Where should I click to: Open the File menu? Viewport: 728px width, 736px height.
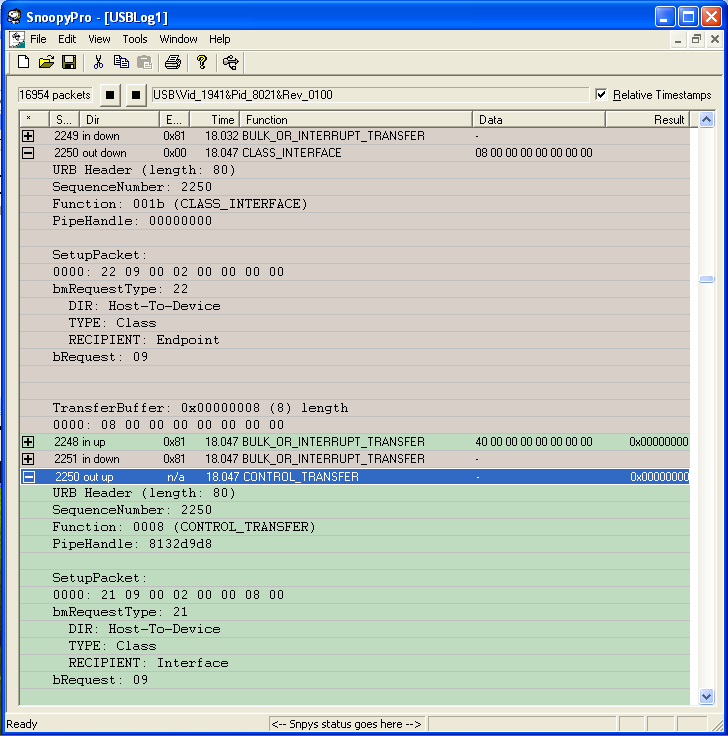tap(38, 39)
